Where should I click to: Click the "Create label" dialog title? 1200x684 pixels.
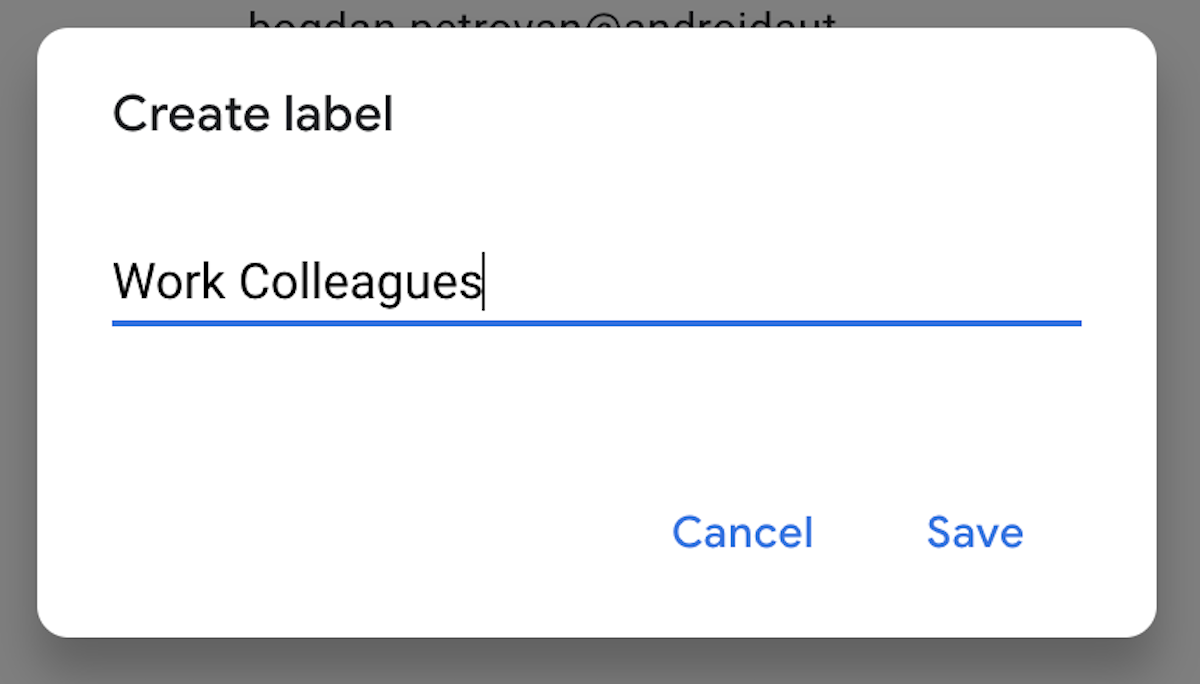coord(253,114)
